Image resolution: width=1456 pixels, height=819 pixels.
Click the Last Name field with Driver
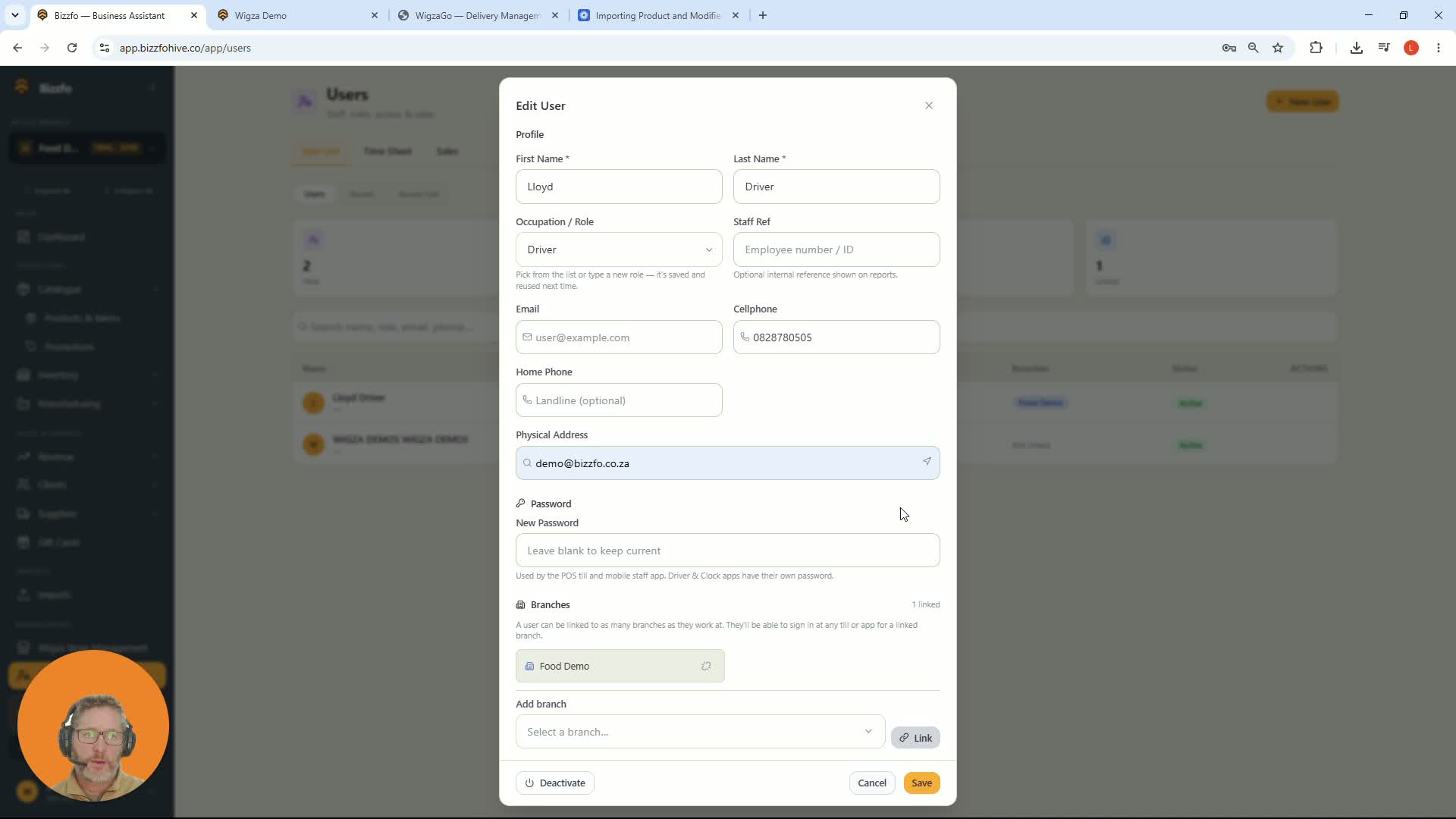pos(836,187)
